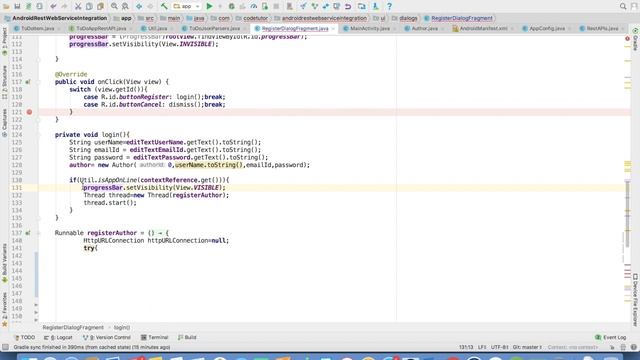Viewport: 640px width, 360px height.
Task: Click the codetutor breadcrumb
Action: [x=256, y=18]
